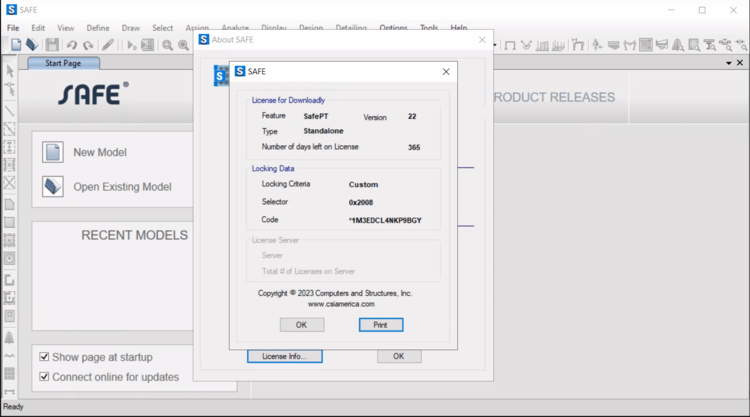
Task: Click the Print button in license dialog
Action: click(380, 325)
